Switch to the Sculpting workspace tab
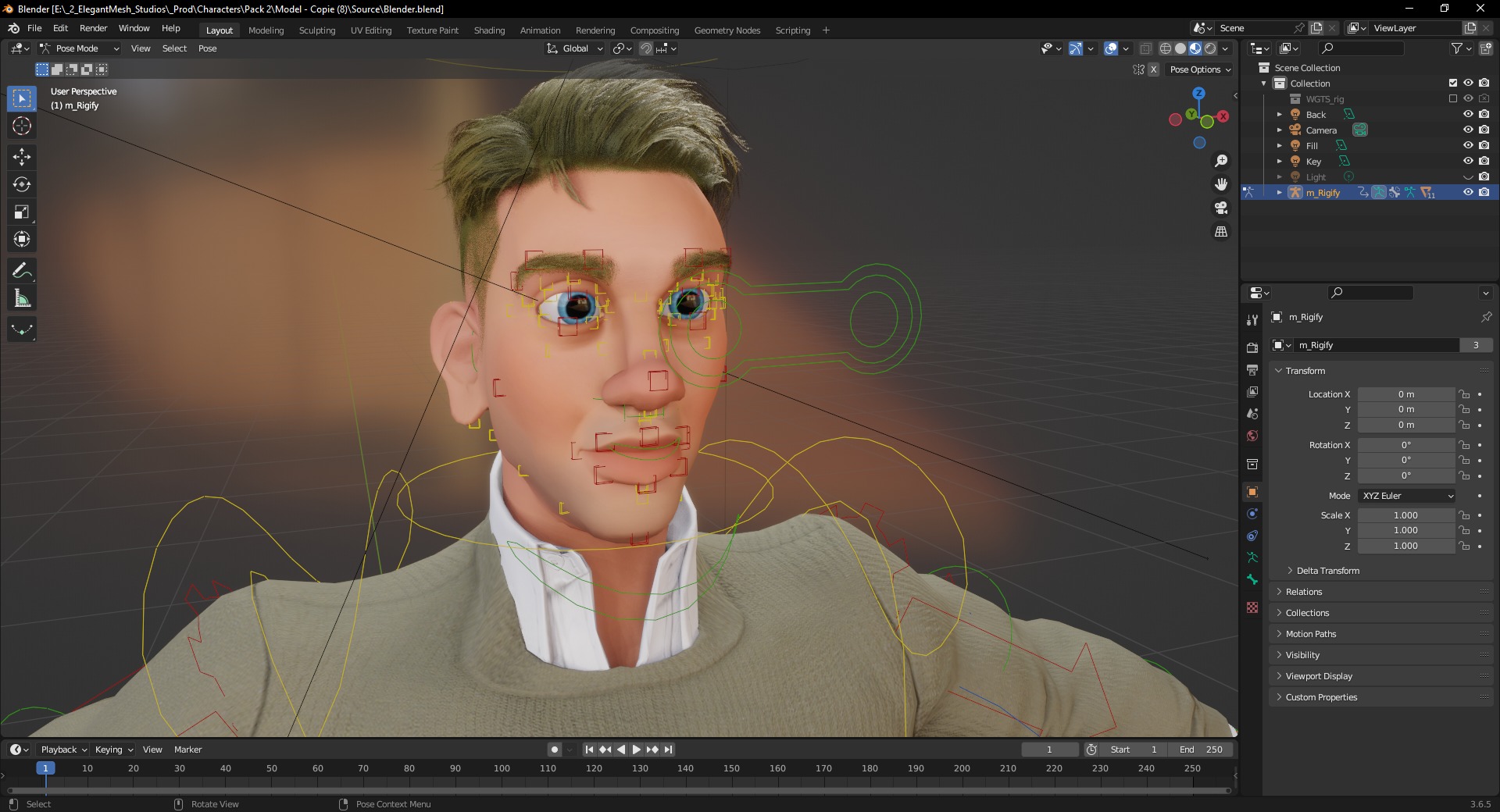The image size is (1500, 812). point(317,30)
